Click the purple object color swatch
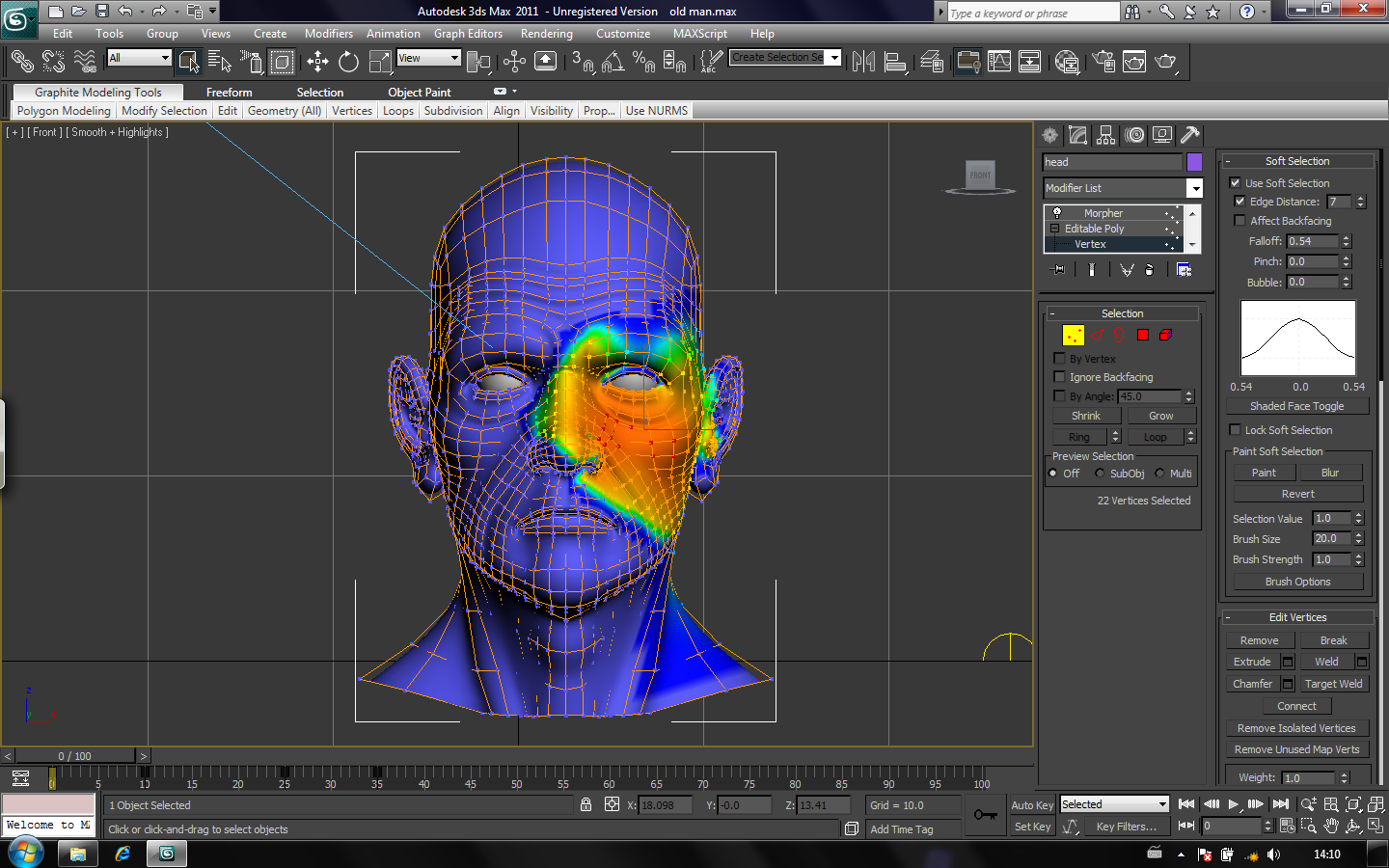The height and width of the screenshot is (868, 1389). [1194, 162]
